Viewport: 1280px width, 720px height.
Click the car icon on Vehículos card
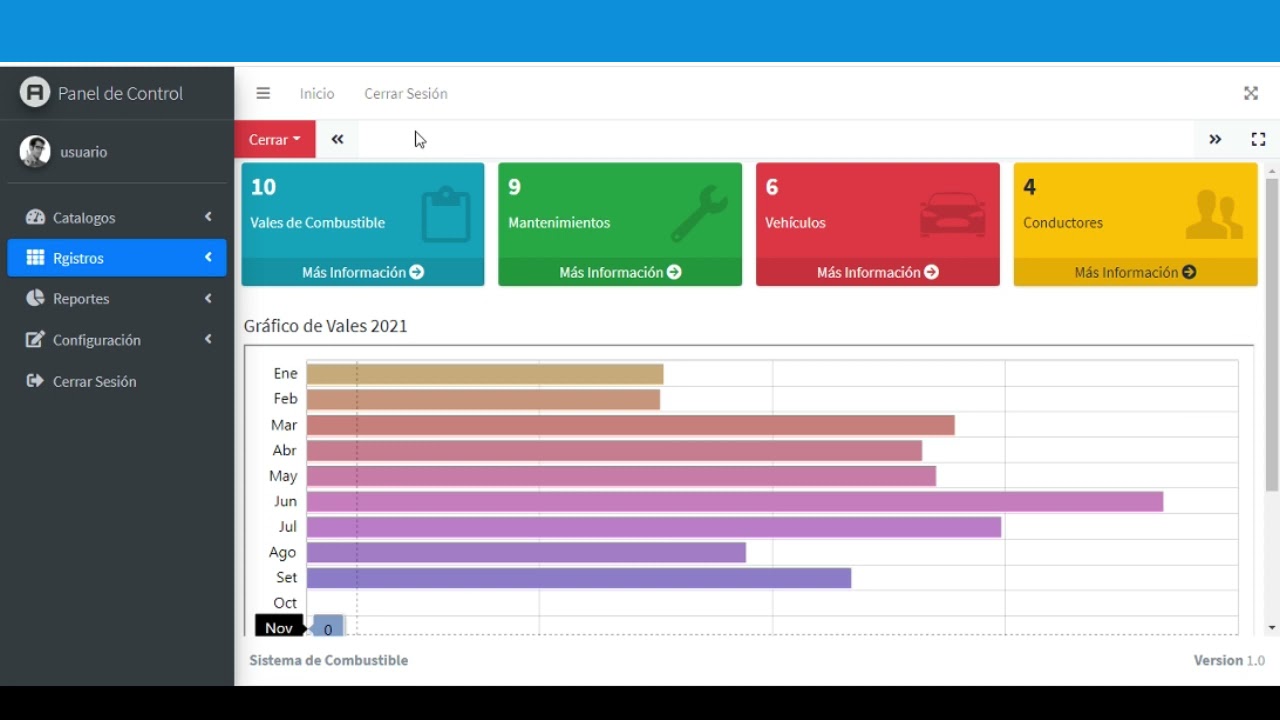tap(952, 215)
